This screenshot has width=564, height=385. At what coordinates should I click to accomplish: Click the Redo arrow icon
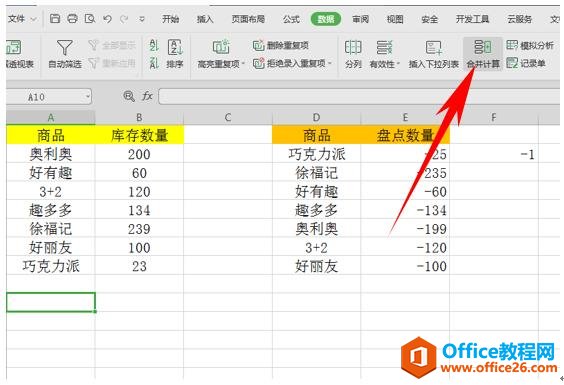point(124,19)
